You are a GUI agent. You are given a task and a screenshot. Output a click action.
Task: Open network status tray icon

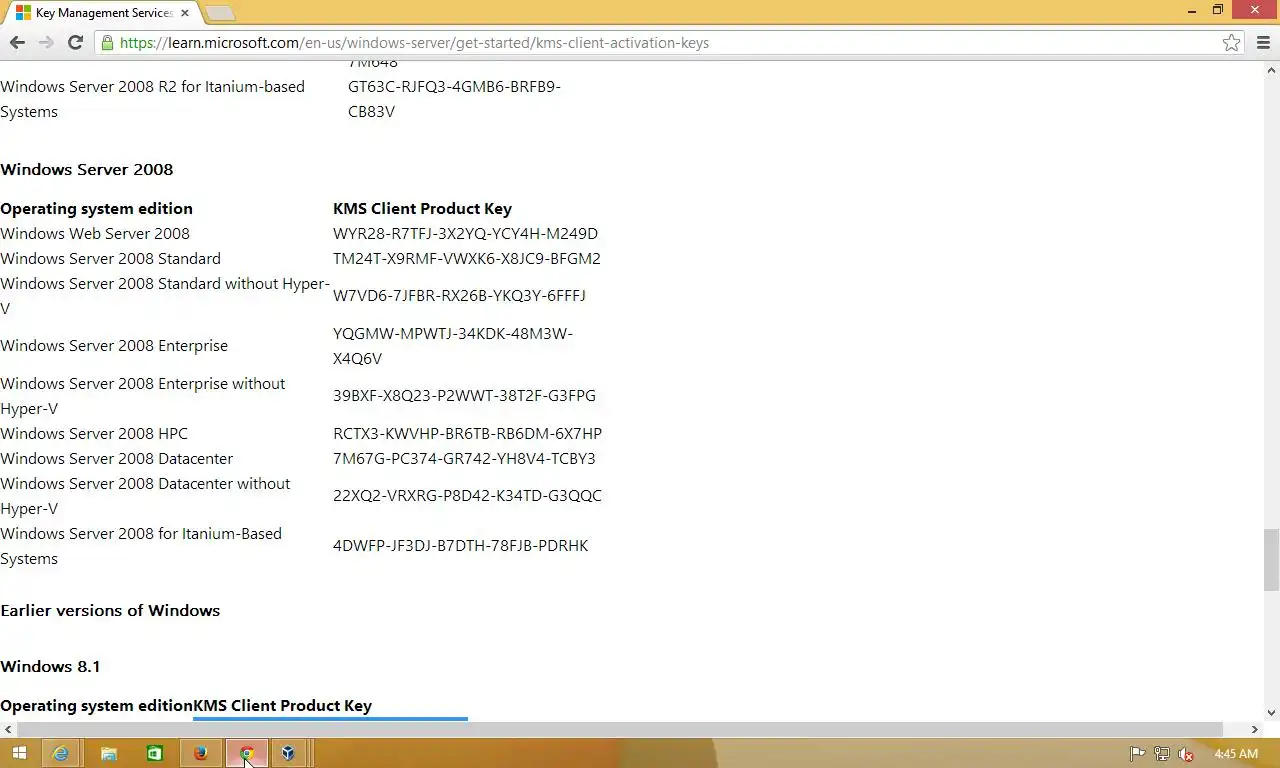click(x=1161, y=754)
